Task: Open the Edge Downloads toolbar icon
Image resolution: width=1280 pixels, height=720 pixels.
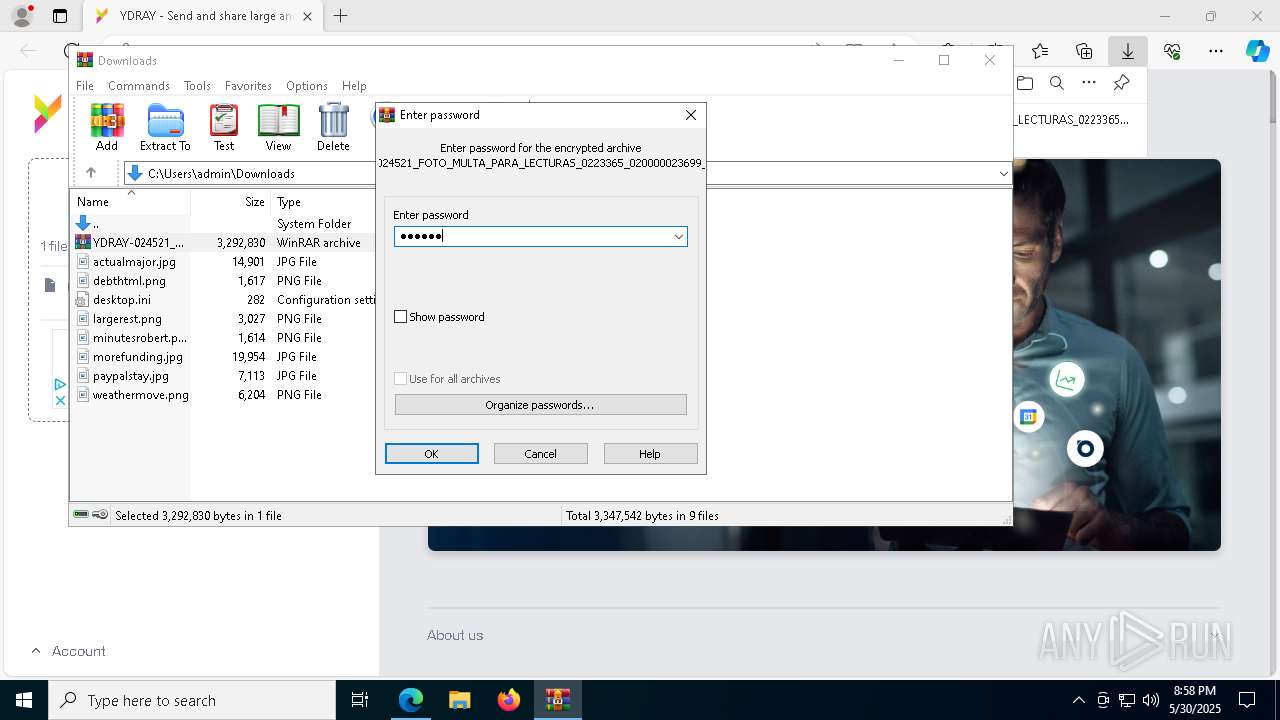Action: coord(1127,51)
